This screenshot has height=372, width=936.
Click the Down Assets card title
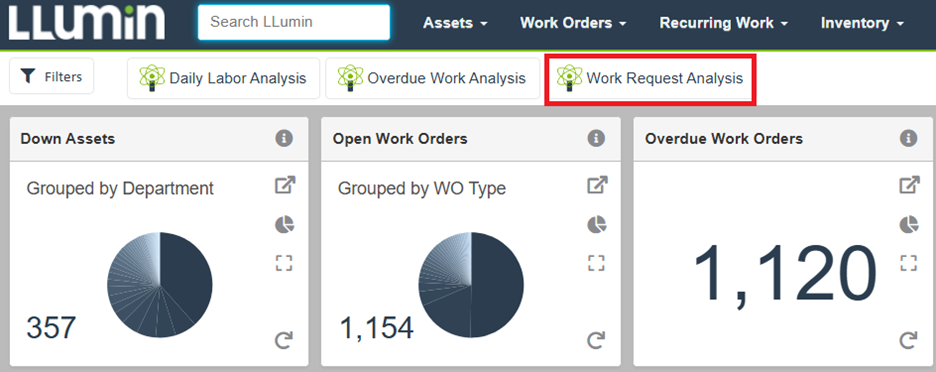click(x=67, y=139)
